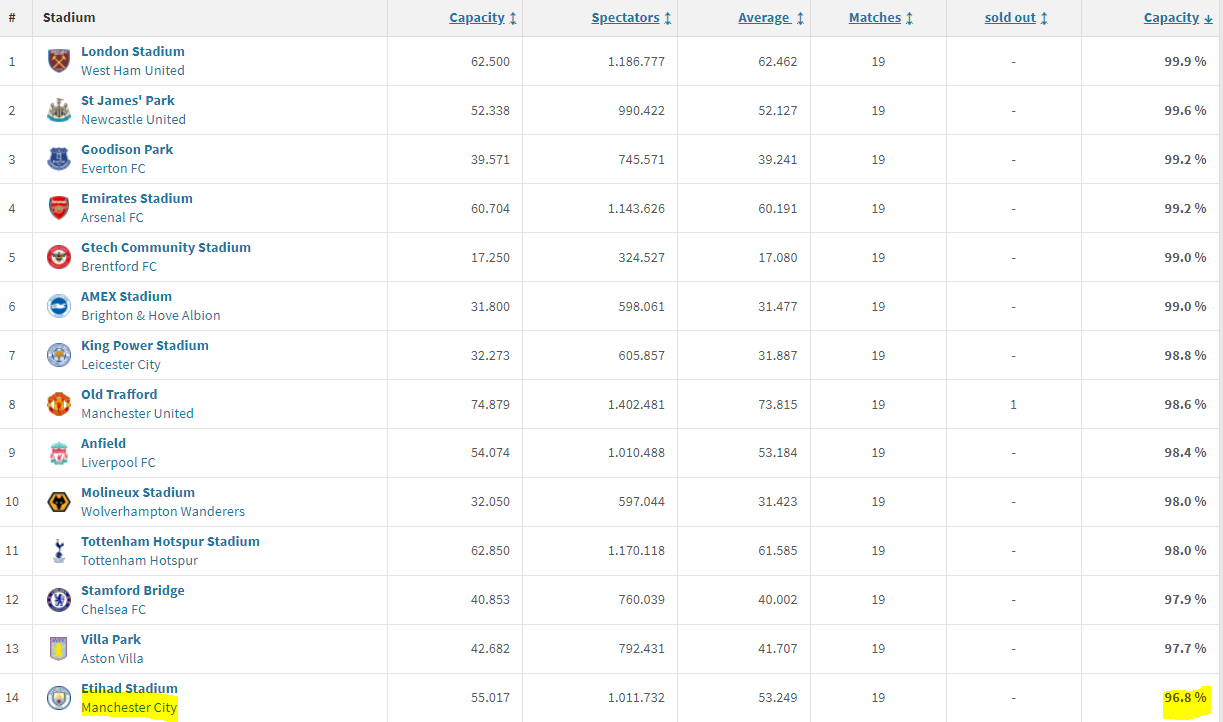Open the St James' Park link
This screenshot has width=1223, height=722.
tap(128, 100)
